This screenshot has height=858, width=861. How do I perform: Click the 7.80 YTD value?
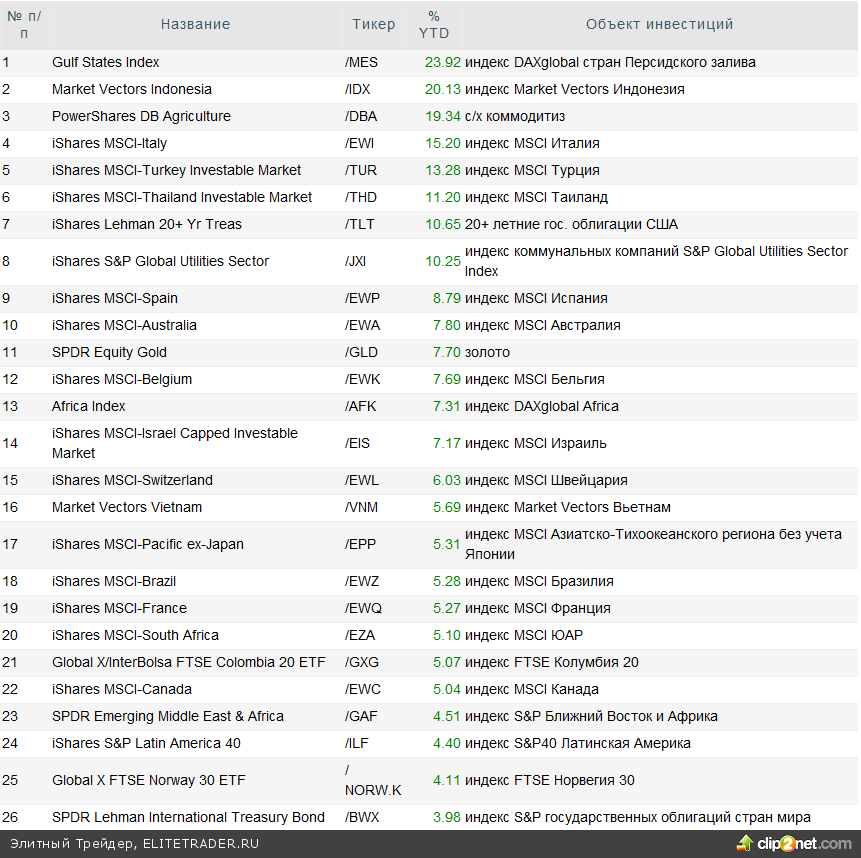pos(446,325)
